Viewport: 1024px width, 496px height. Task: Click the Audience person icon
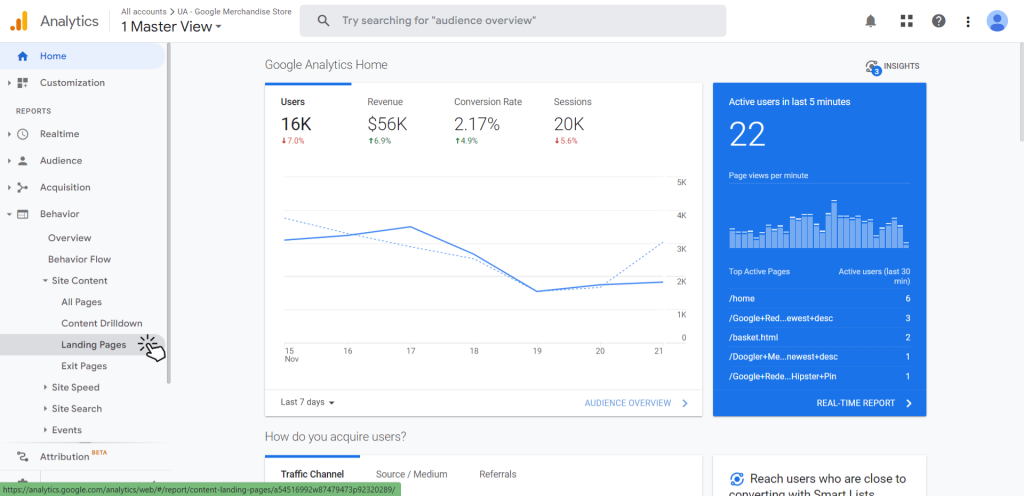tap(23, 161)
